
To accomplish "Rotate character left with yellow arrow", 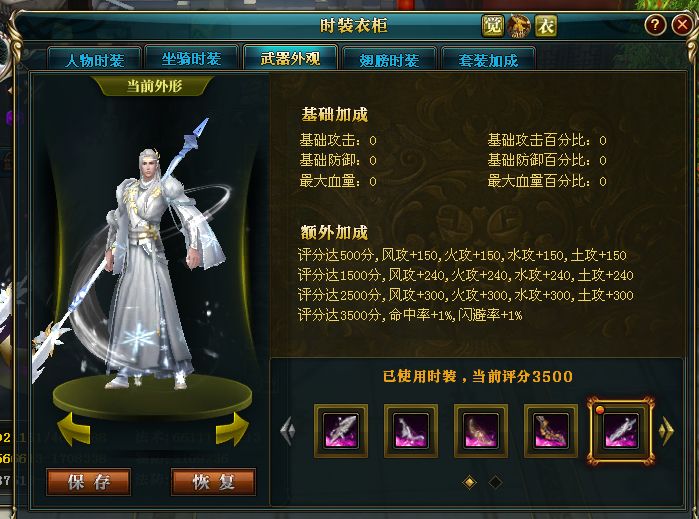I will coord(74,429).
